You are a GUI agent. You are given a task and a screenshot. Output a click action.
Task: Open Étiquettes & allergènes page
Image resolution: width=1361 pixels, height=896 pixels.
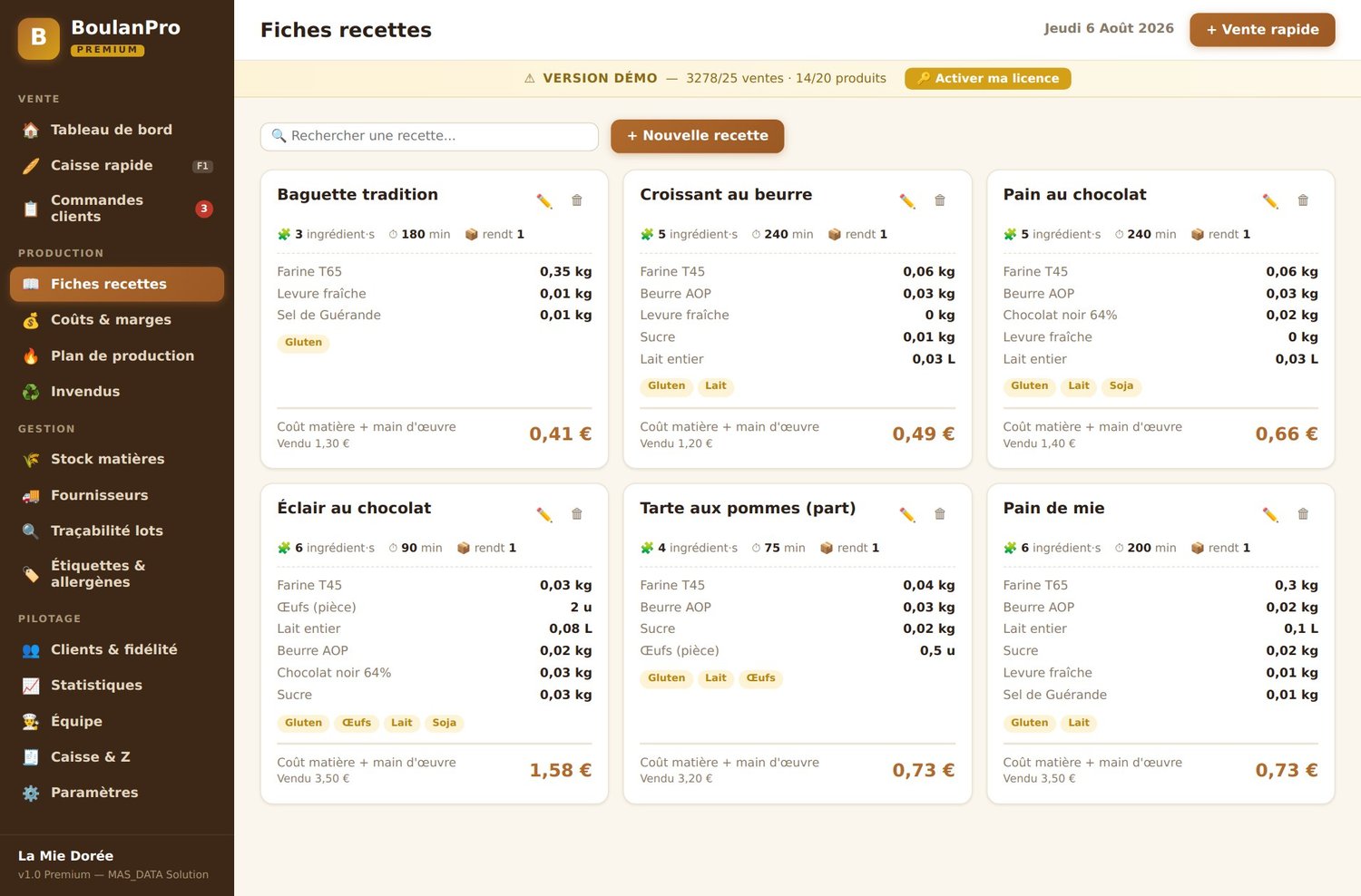(117, 574)
